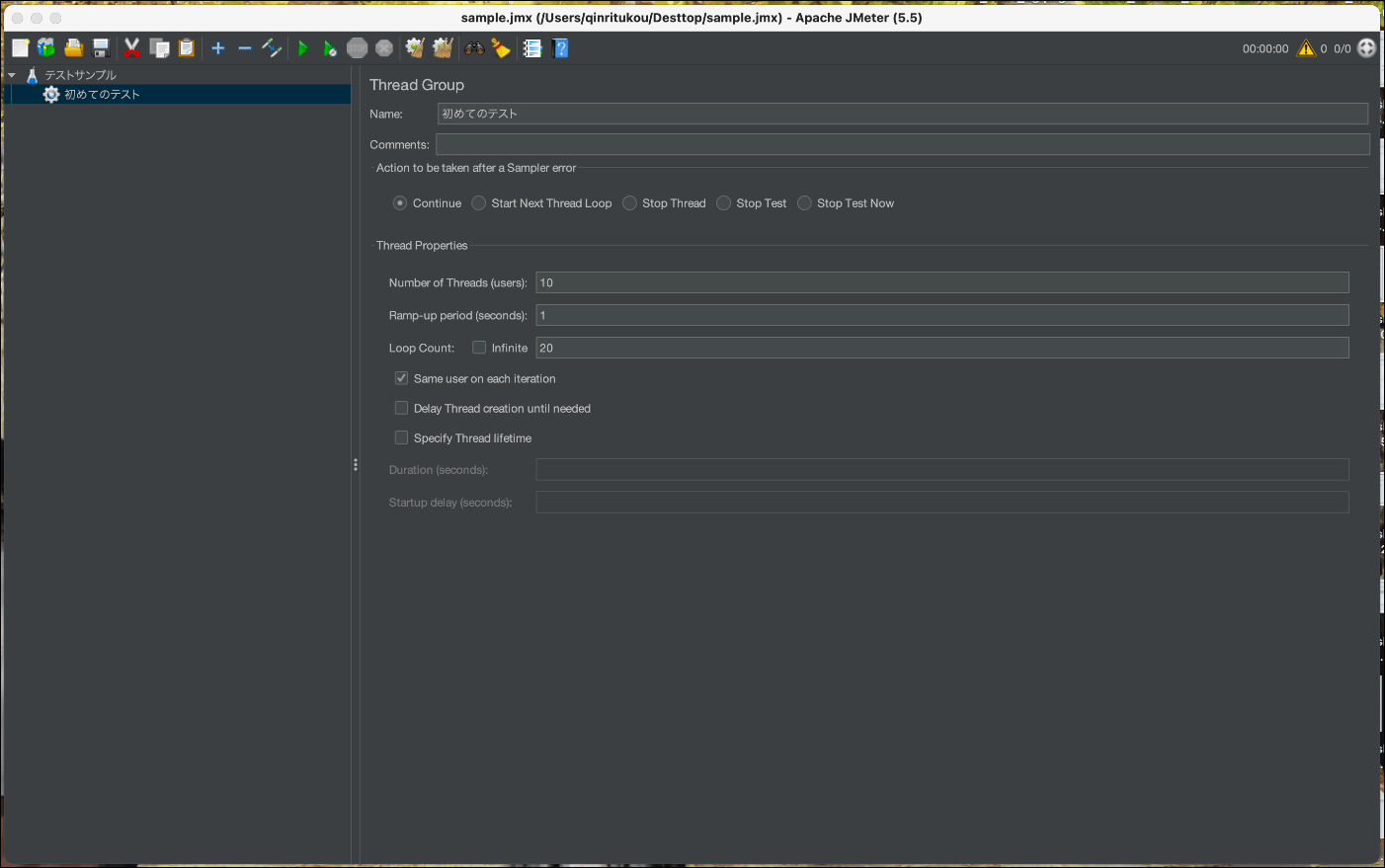The height and width of the screenshot is (868, 1385).
Task: Start test with no pauses icon
Action: (x=330, y=48)
